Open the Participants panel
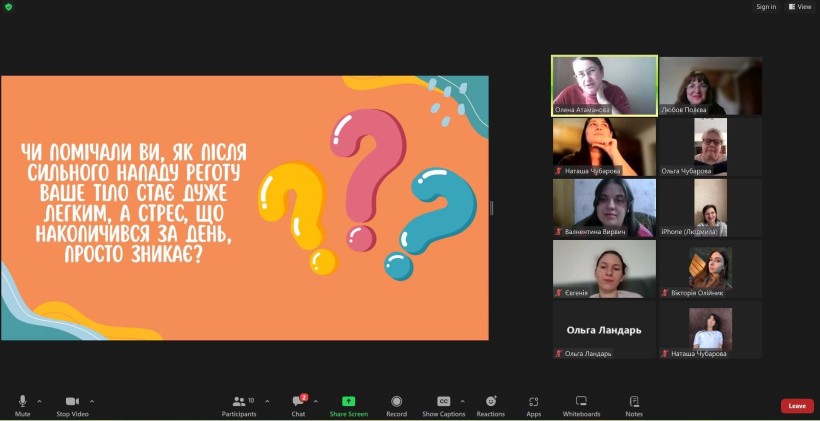Image resolution: width=820 pixels, height=421 pixels. coord(239,404)
